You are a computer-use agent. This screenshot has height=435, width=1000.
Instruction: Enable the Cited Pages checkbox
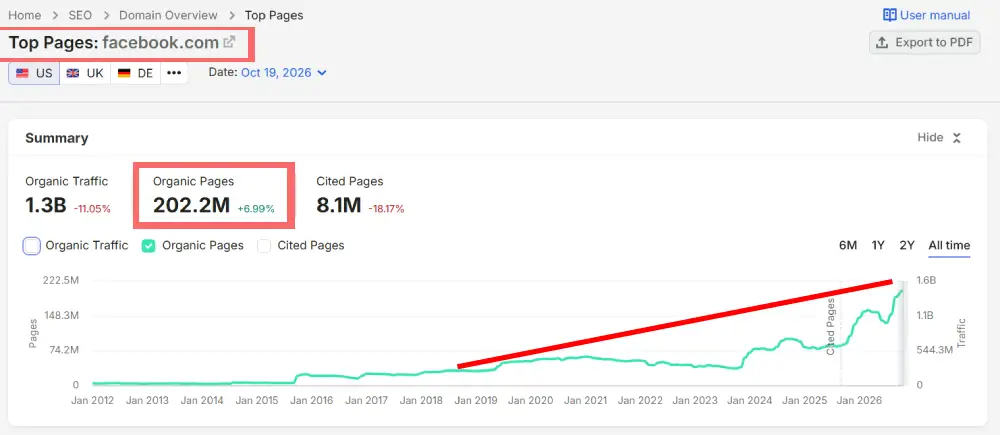pos(264,246)
